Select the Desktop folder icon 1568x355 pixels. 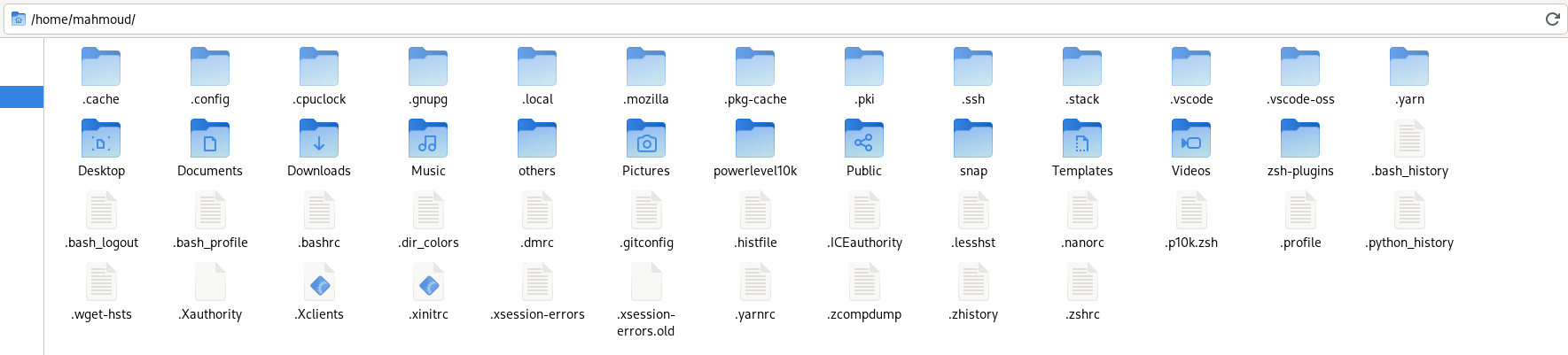click(x=101, y=140)
